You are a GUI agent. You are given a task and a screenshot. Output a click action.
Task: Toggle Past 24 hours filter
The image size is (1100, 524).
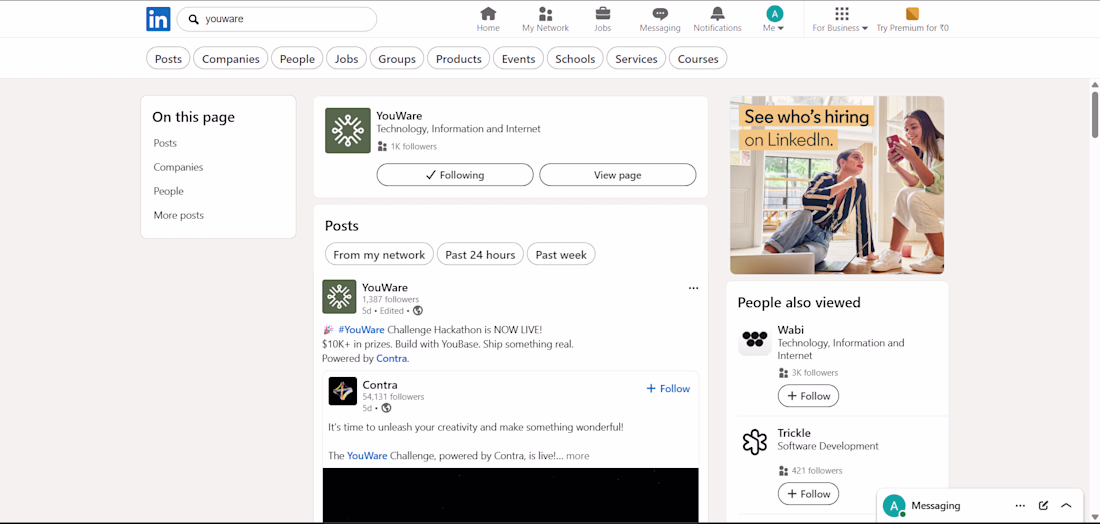click(481, 255)
